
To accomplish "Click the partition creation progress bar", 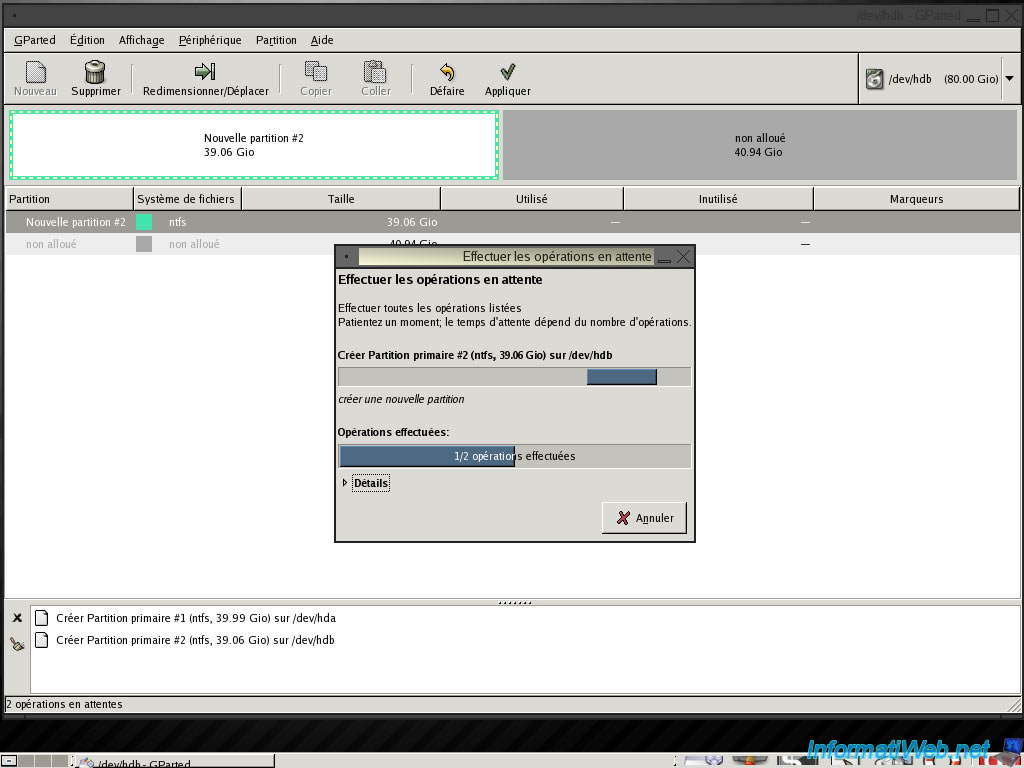I will (515, 377).
